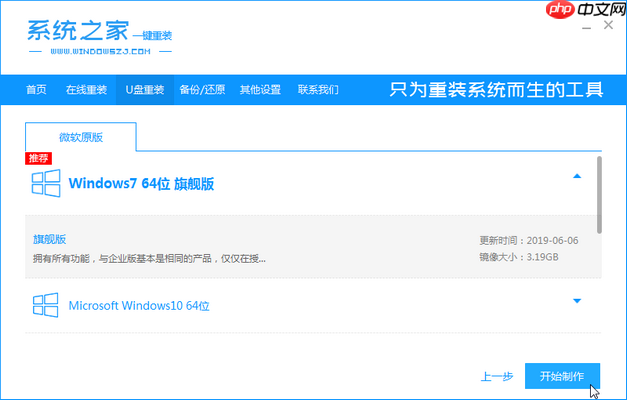Click the vertical scrollbar in the system list
This screenshot has width=627, height=400.
[x=599, y=195]
